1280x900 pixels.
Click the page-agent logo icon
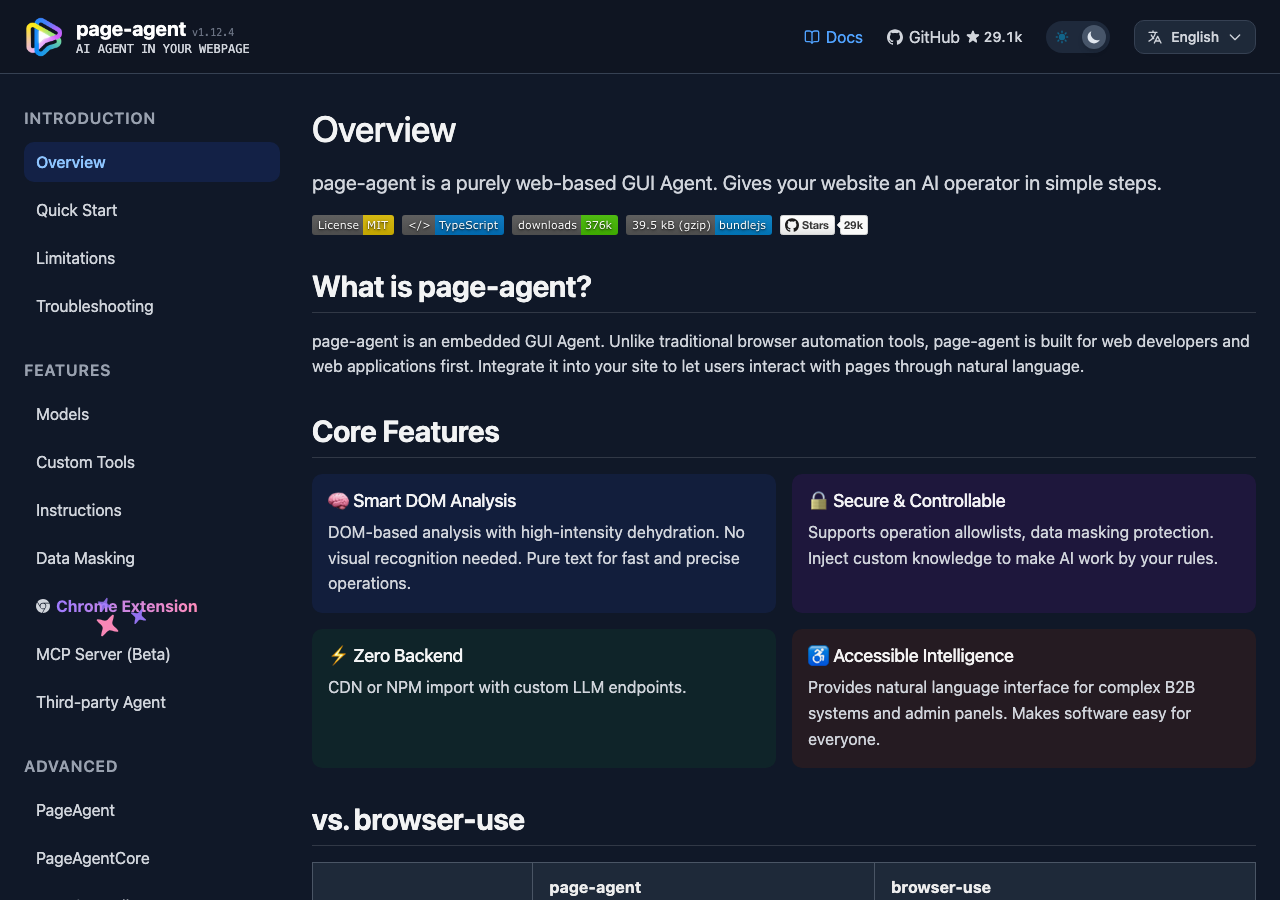click(x=44, y=37)
